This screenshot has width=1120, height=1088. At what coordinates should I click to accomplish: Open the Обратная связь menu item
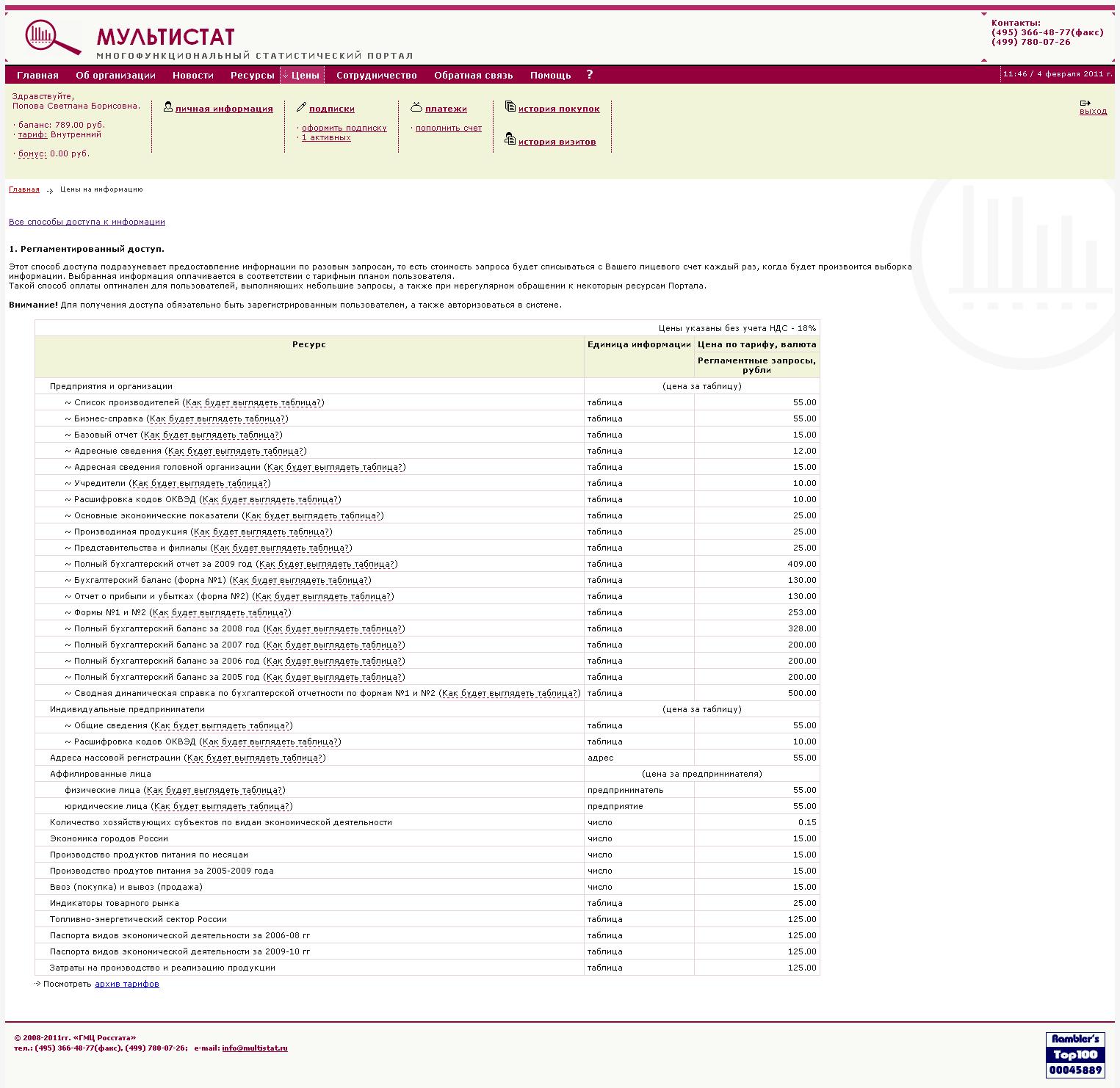click(x=473, y=76)
